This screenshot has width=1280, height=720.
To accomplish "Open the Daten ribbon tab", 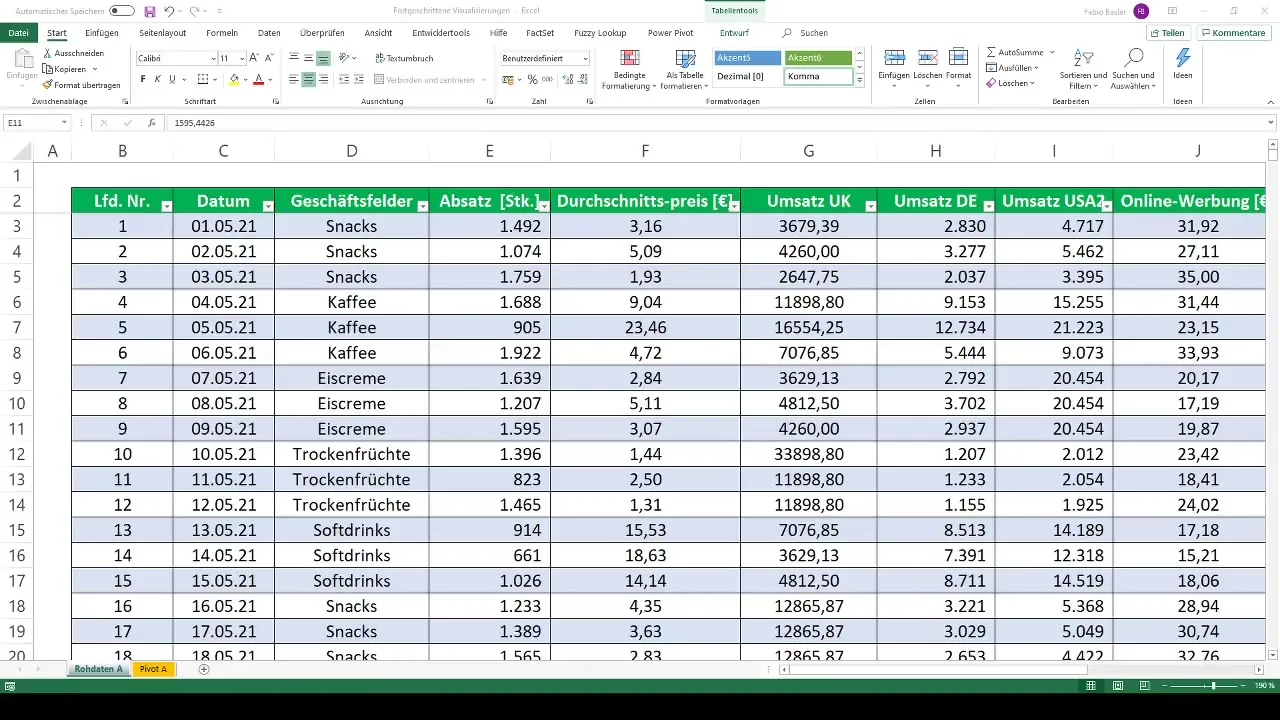I will [269, 33].
